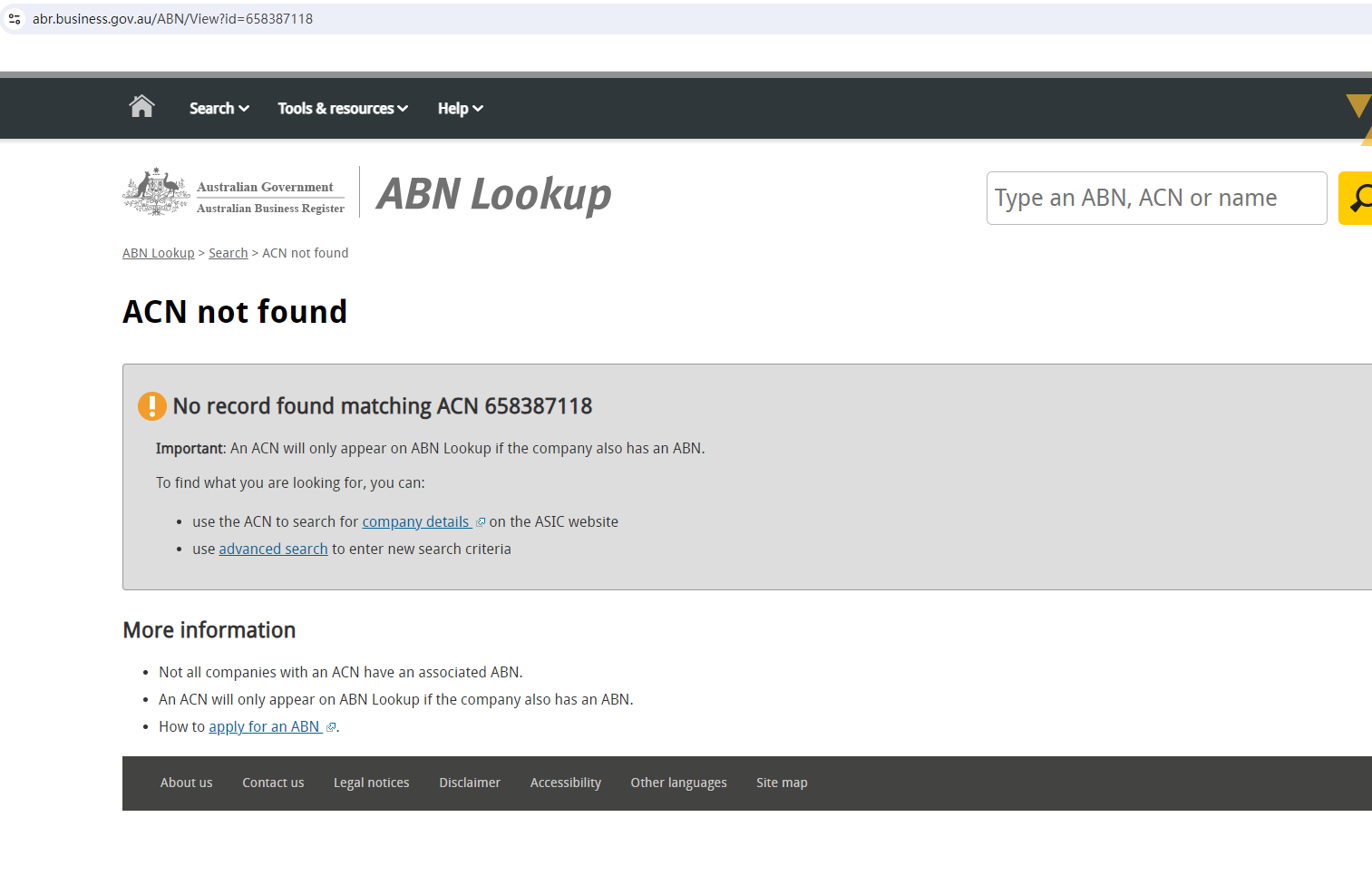This screenshot has width=1372, height=895.
Task: Select Contact us in footer
Action: pos(273,783)
